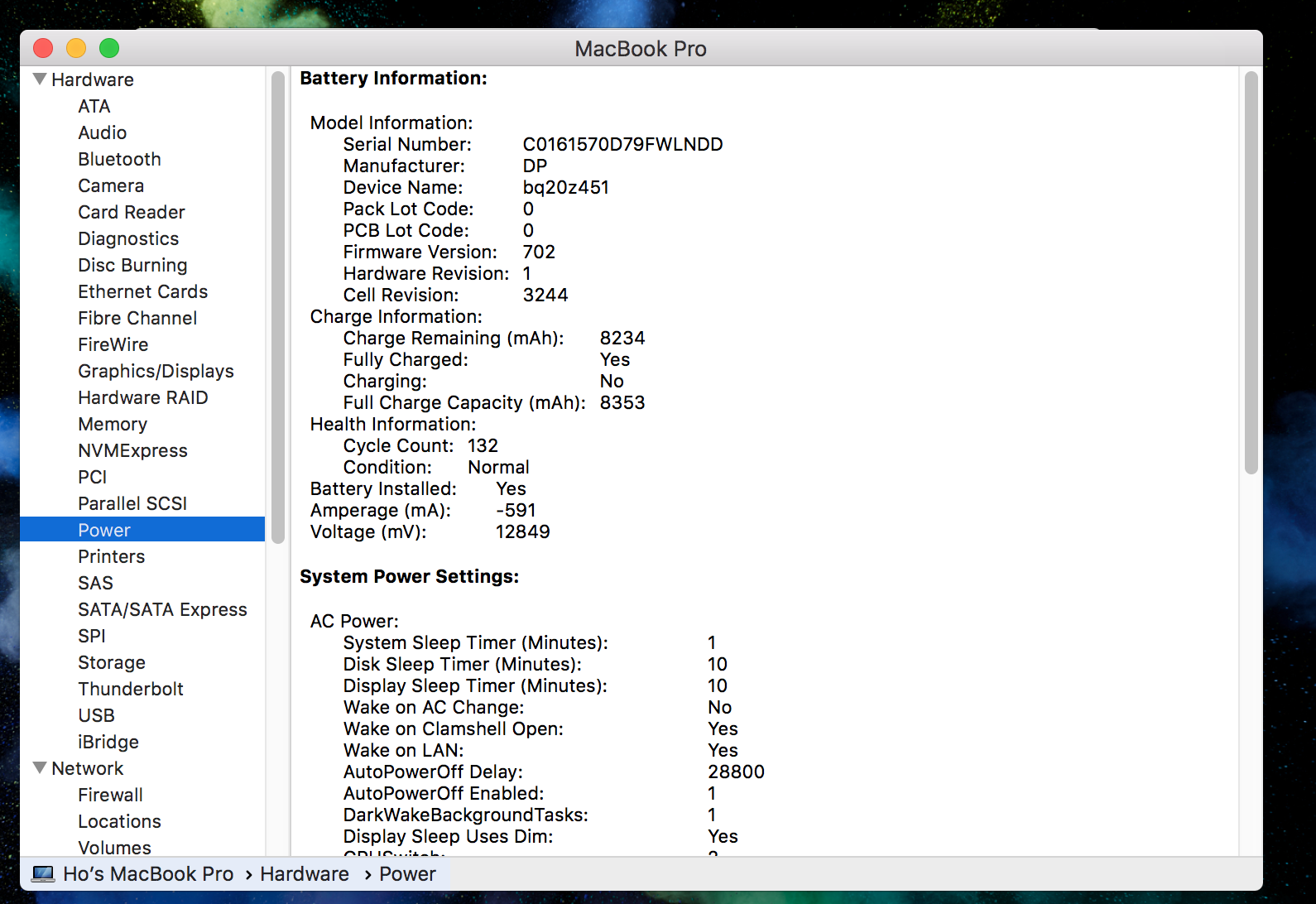Click the laptop icon in path bar
Viewport: 1316px width, 904px height.
pyautogui.click(x=43, y=874)
